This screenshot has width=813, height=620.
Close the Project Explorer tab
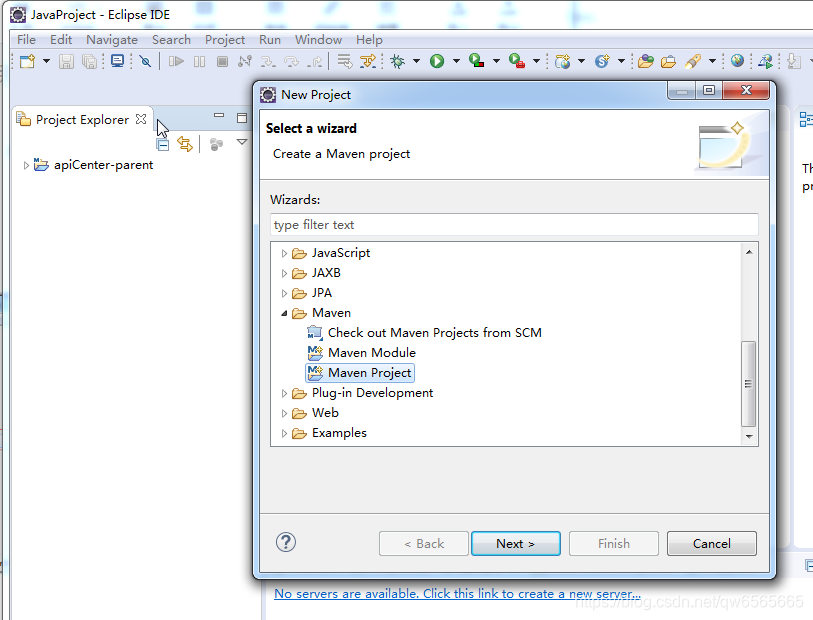141,119
